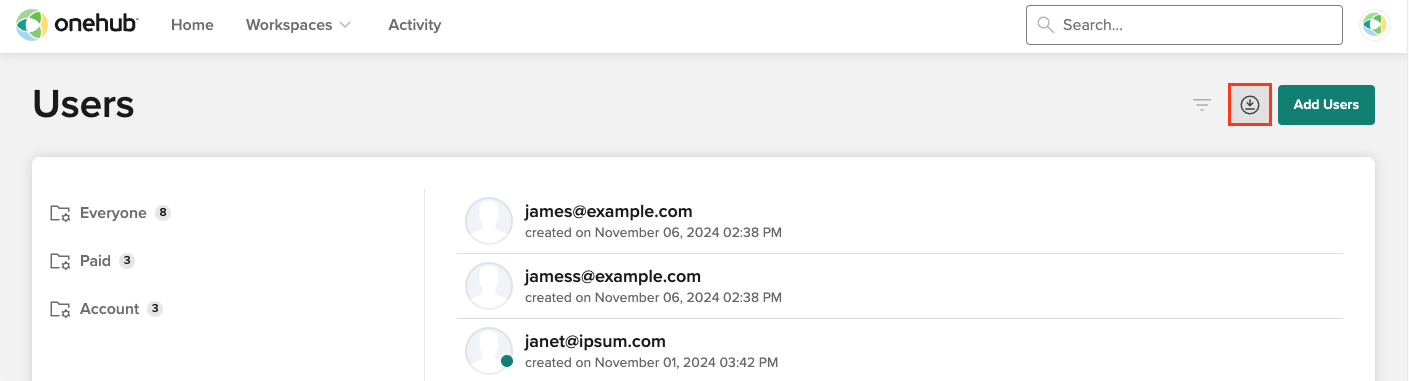Expand the Workspaces dropdown menu
This screenshot has height=381, width=1409.
[x=298, y=25]
